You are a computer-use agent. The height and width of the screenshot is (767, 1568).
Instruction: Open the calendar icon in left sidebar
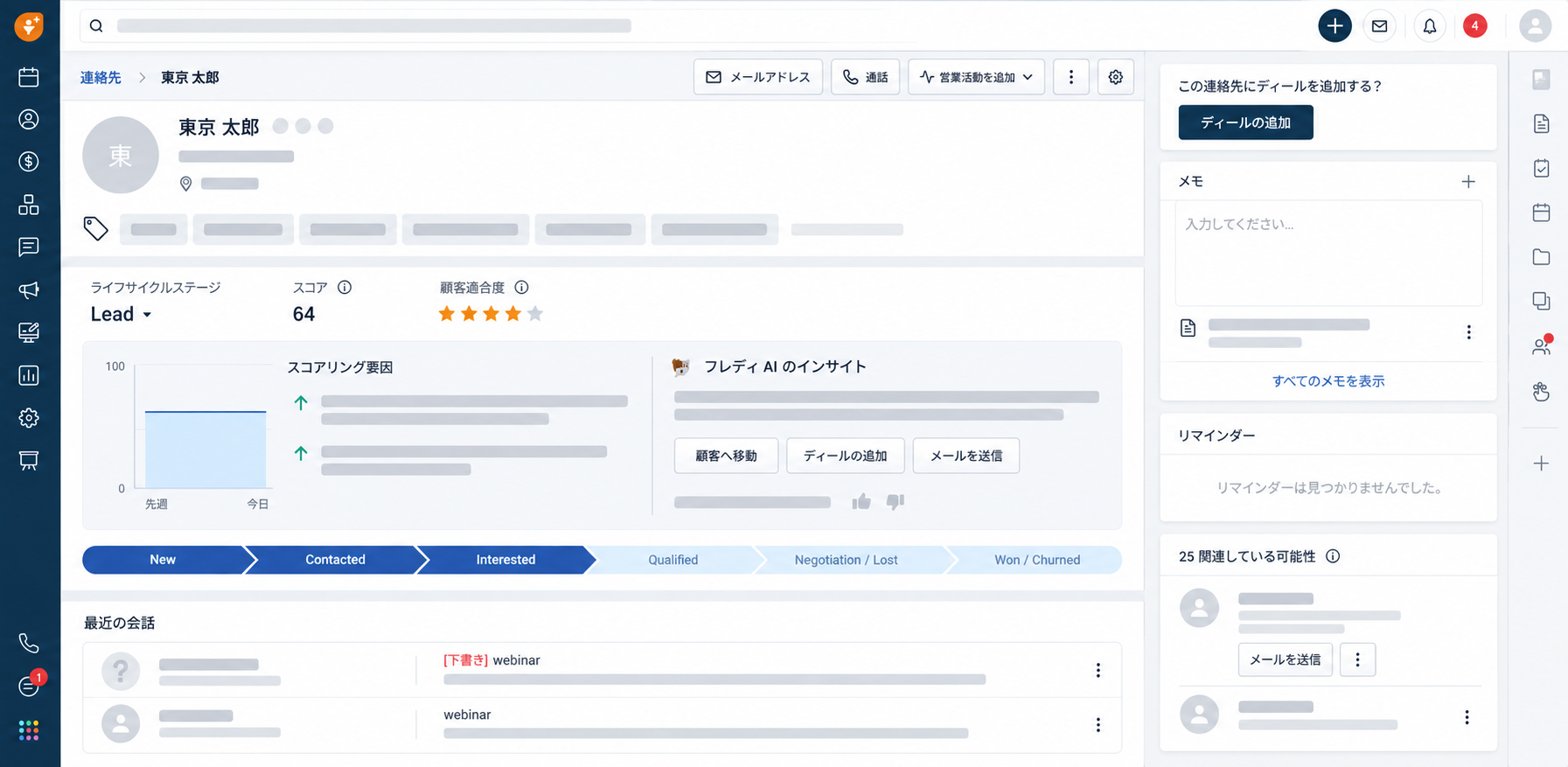29,77
